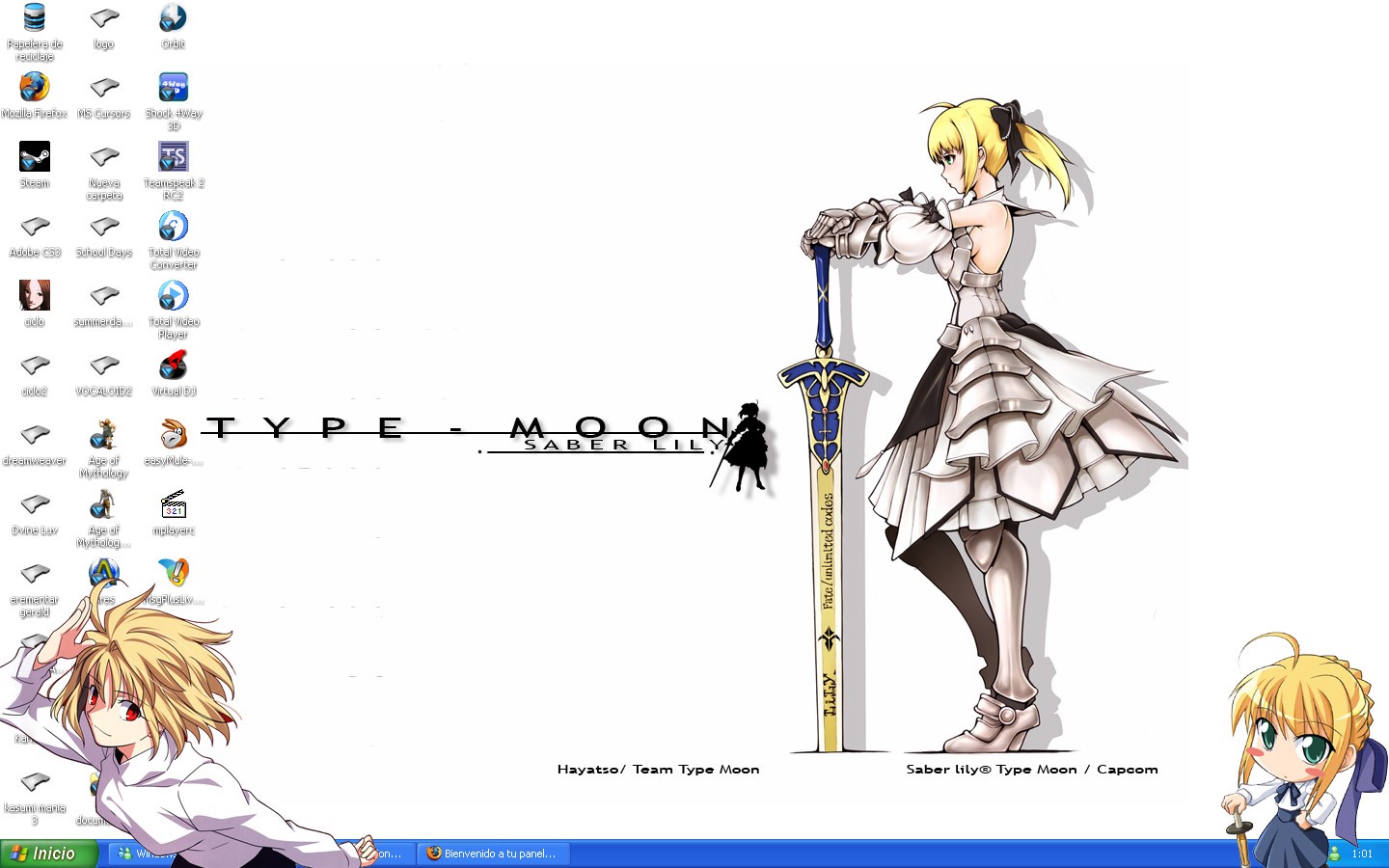Launch mplayerc media player icon
The height and width of the screenshot is (868, 1389).
pyautogui.click(x=174, y=512)
